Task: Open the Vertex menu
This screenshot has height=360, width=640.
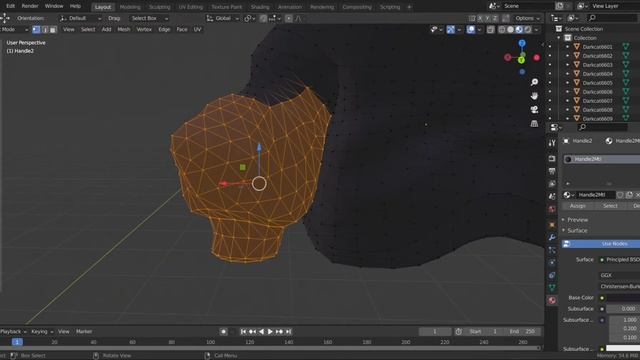Action: [x=144, y=29]
